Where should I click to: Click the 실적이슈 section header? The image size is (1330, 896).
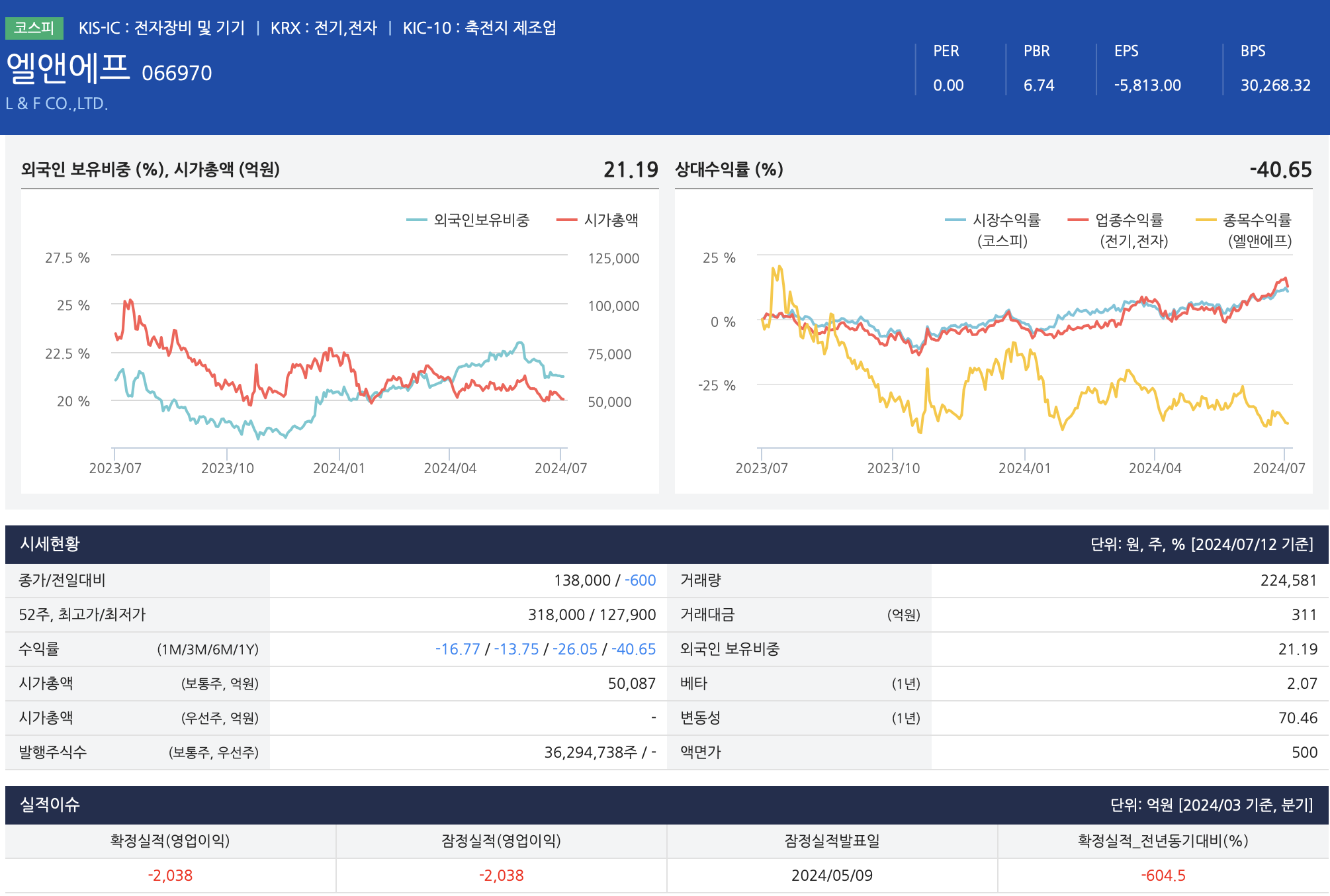point(50,805)
